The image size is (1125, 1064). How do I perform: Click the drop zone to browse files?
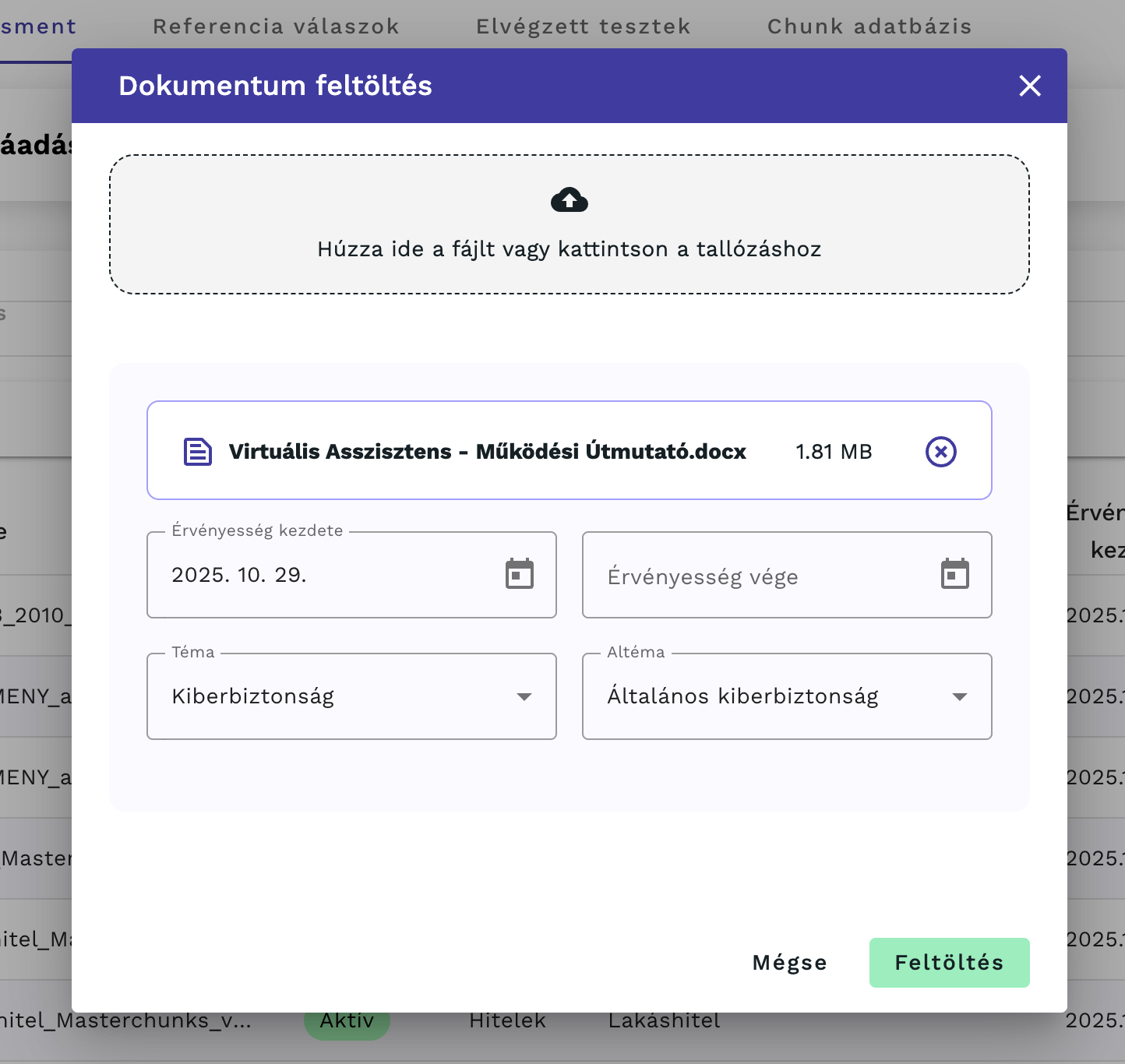click(x=569, y=224)
